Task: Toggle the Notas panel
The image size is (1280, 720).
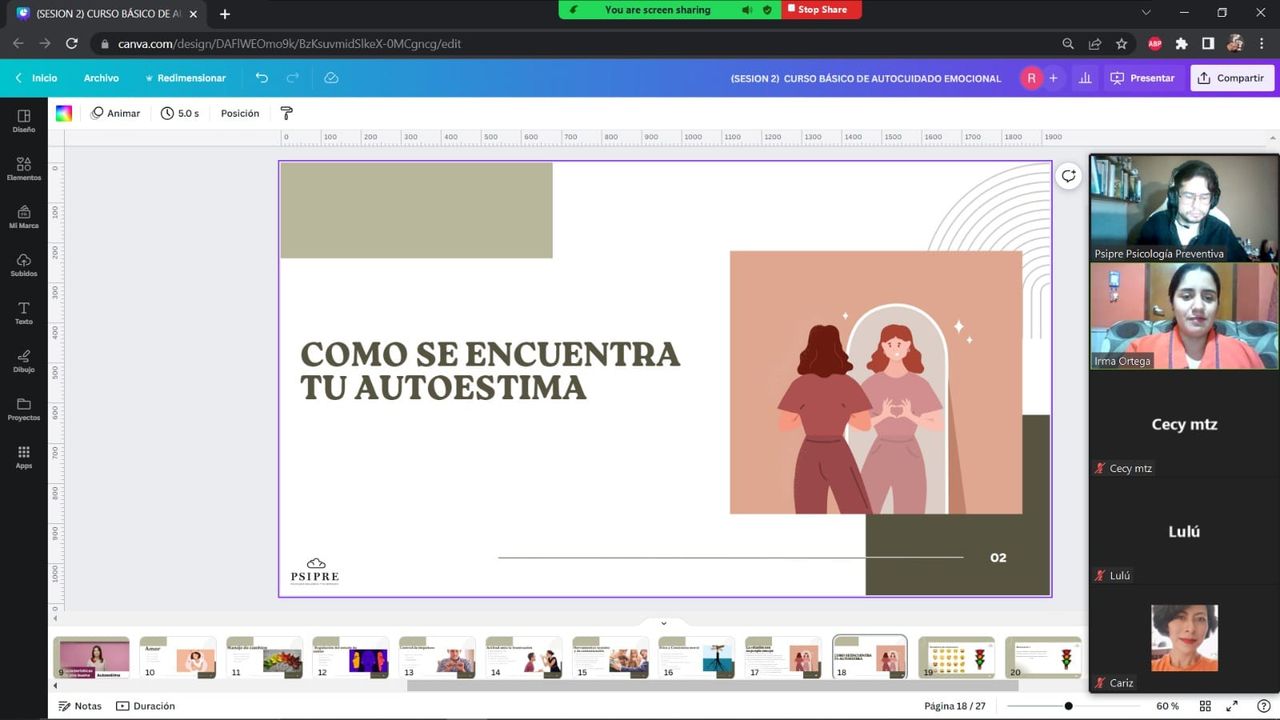Action: coord(80,706)
